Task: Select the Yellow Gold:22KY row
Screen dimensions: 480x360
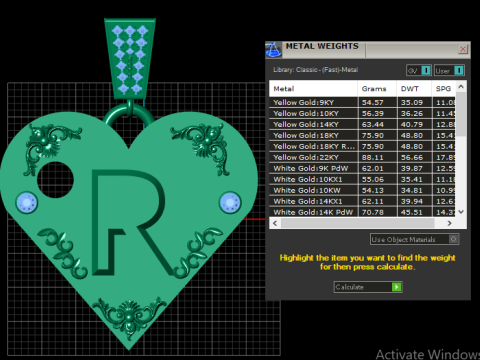Action: (x=362, y=157)
